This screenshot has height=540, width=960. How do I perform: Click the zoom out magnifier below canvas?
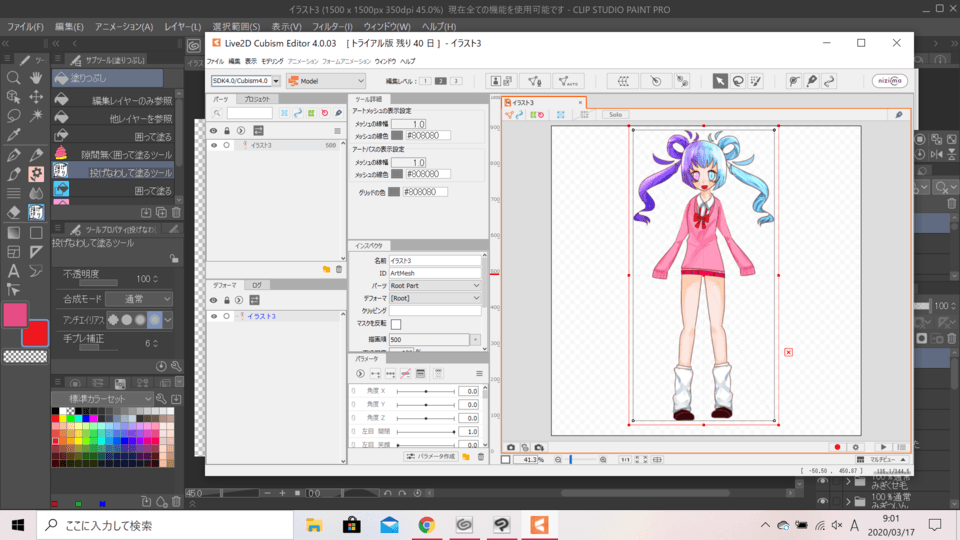(558, 459)
